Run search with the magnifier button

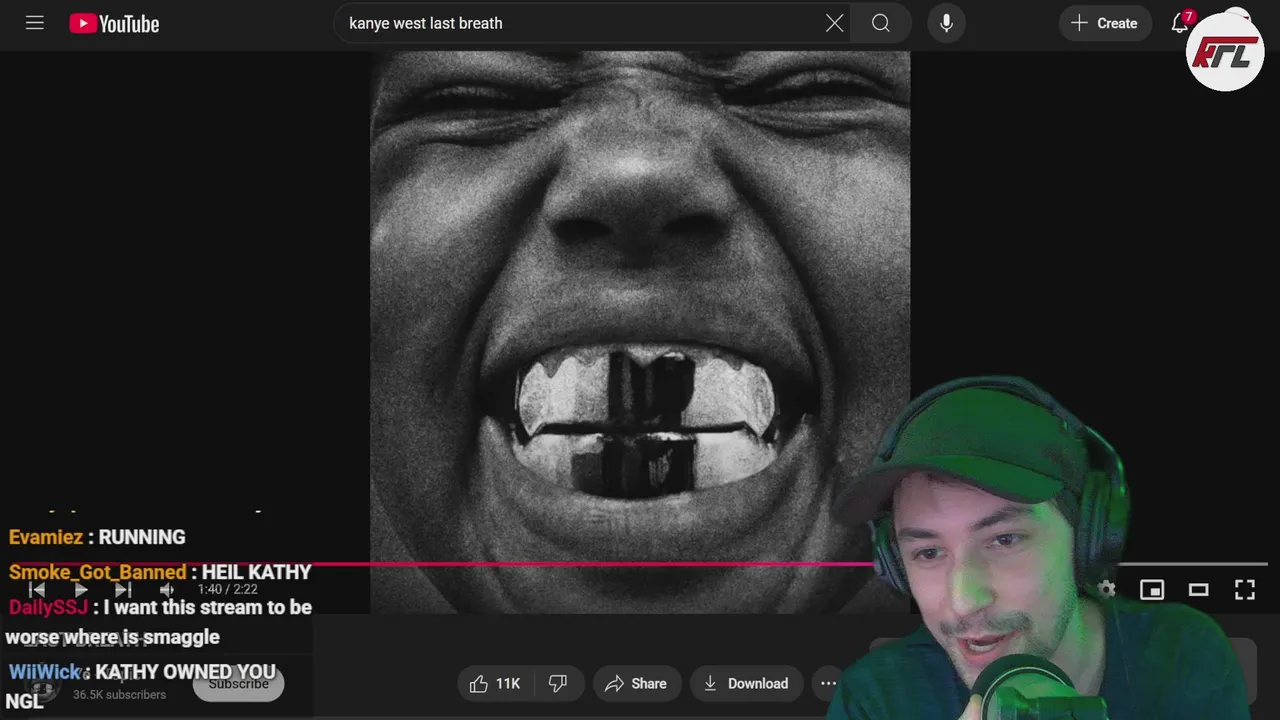point(880,23)
